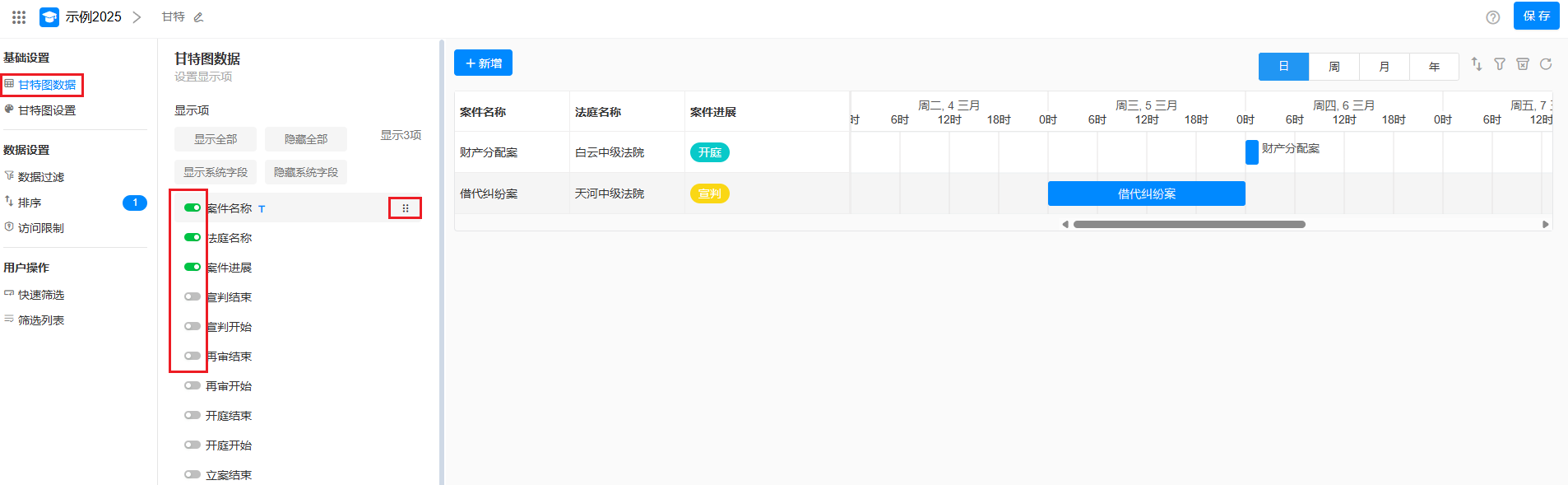Image resolution: width=1568 pixels, height=485 pixels.
Task: Open the help question mark icon
Action: coord(1492,17)
